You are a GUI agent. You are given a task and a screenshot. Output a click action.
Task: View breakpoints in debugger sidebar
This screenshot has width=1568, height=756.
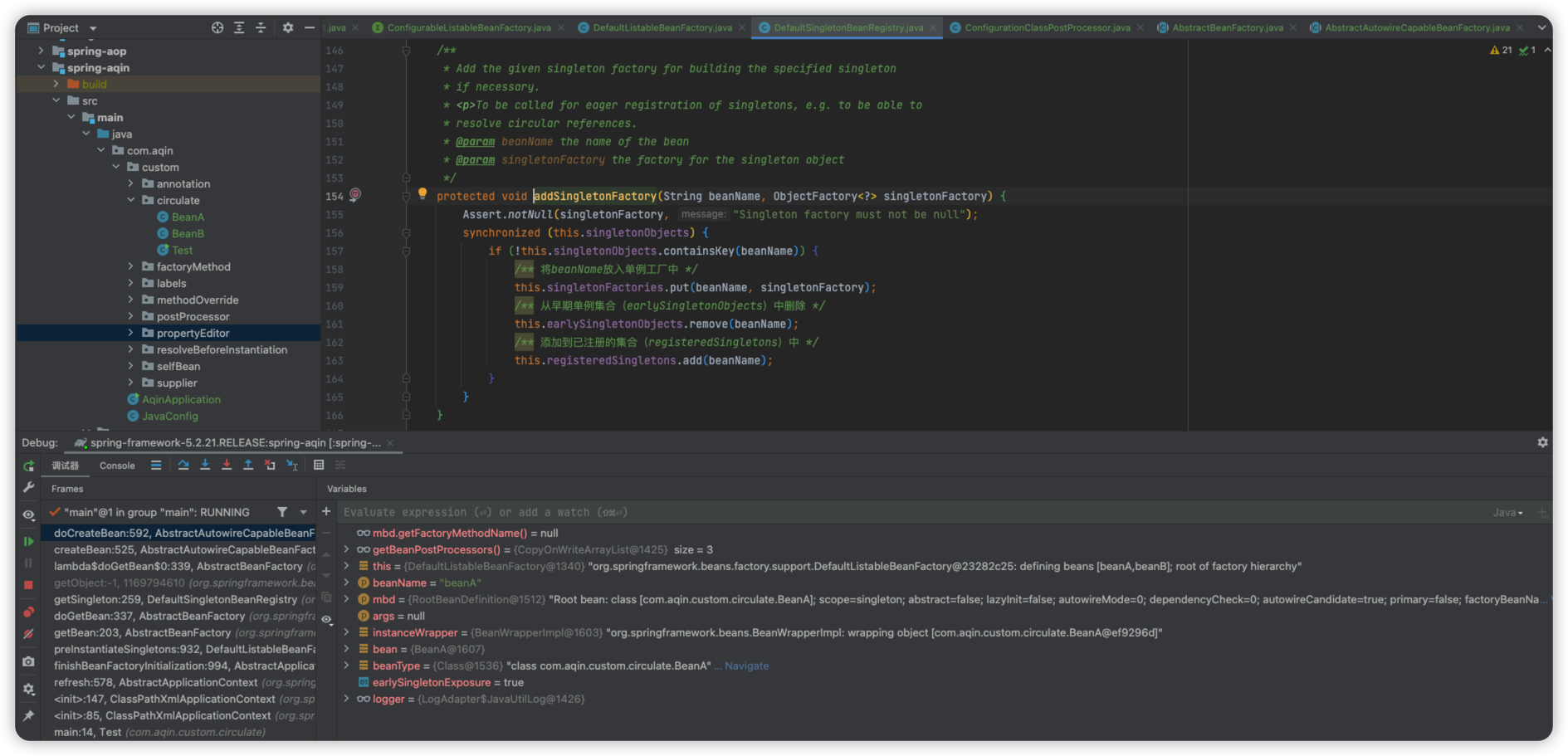coord(28,612)
